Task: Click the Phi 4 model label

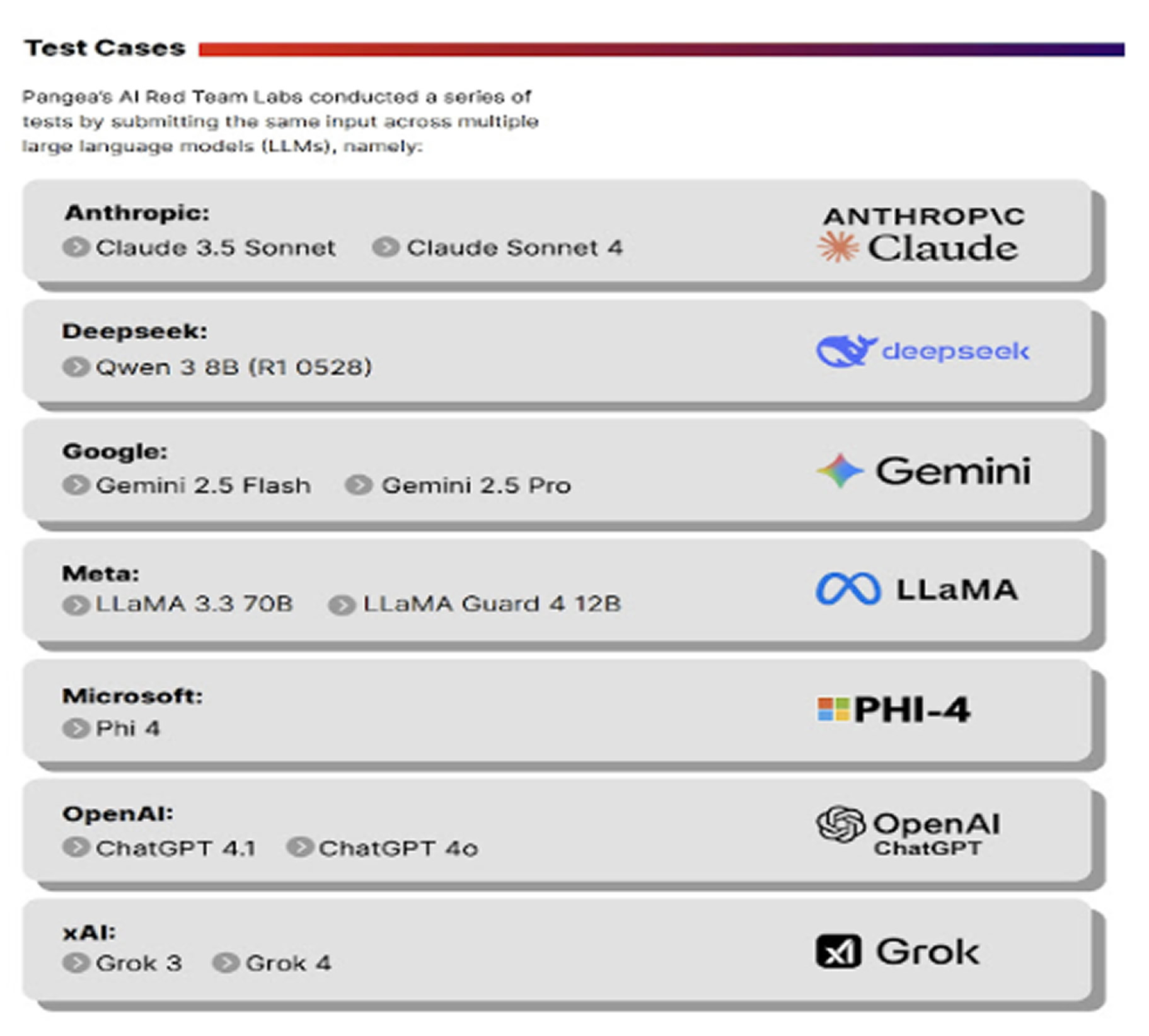Action: coord(127,728)
